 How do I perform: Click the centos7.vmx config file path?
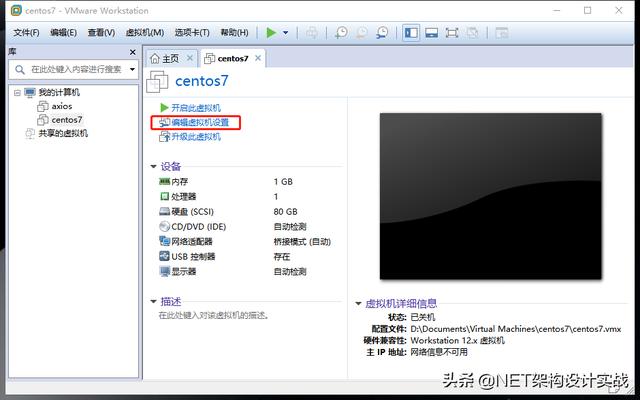(x=516, y=329)
